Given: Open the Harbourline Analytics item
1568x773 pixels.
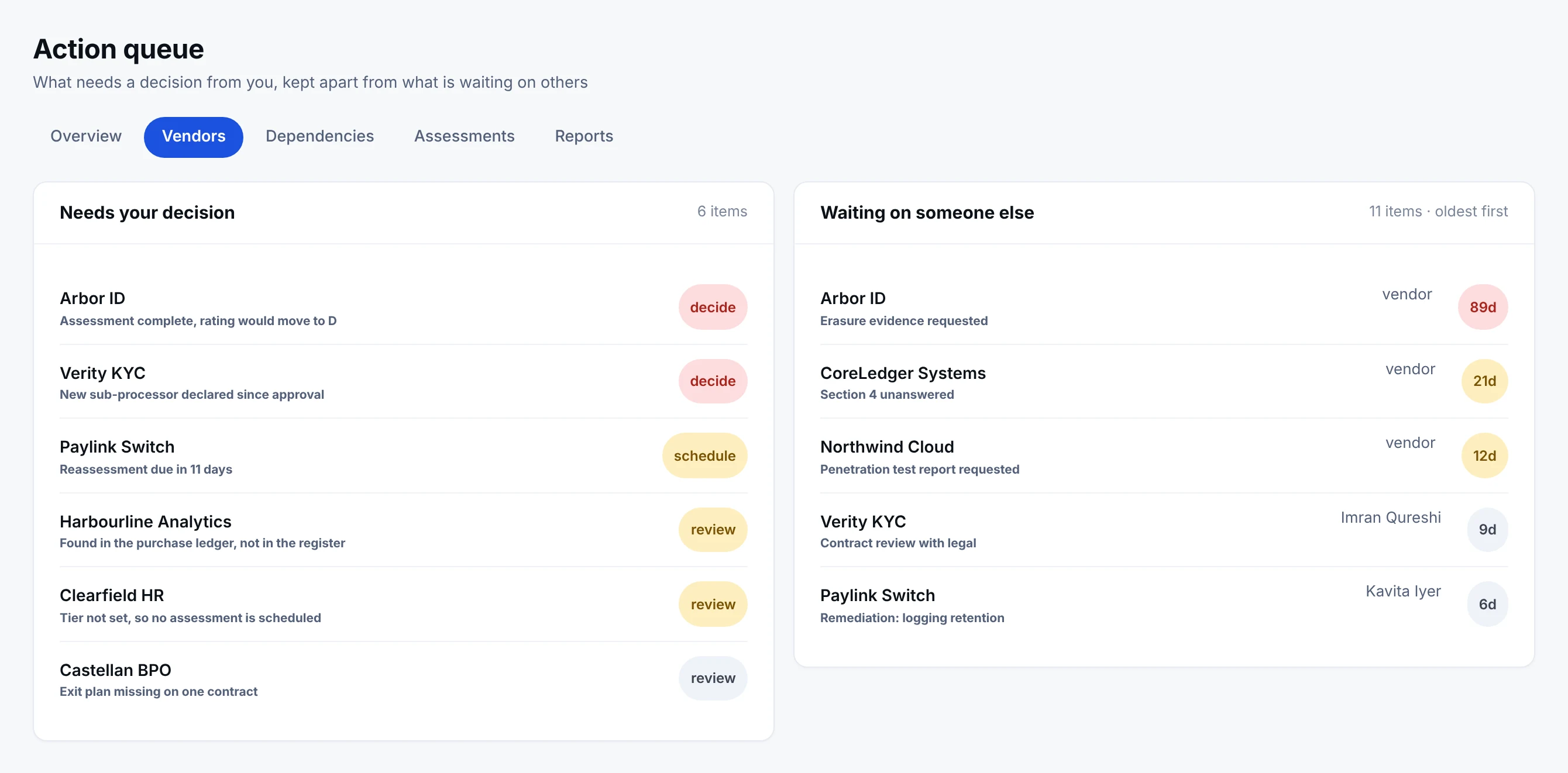Looking at the screenshot, I should pos(403,530).
